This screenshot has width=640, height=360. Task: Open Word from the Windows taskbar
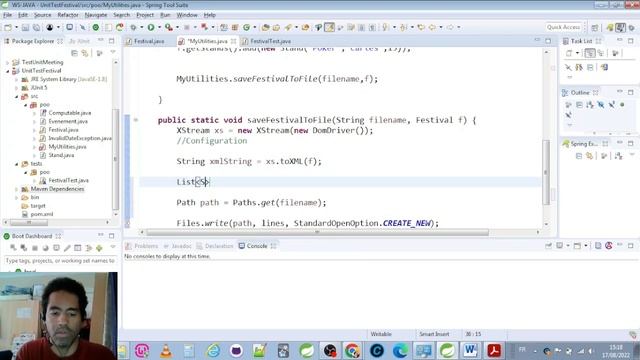(470, 351)
